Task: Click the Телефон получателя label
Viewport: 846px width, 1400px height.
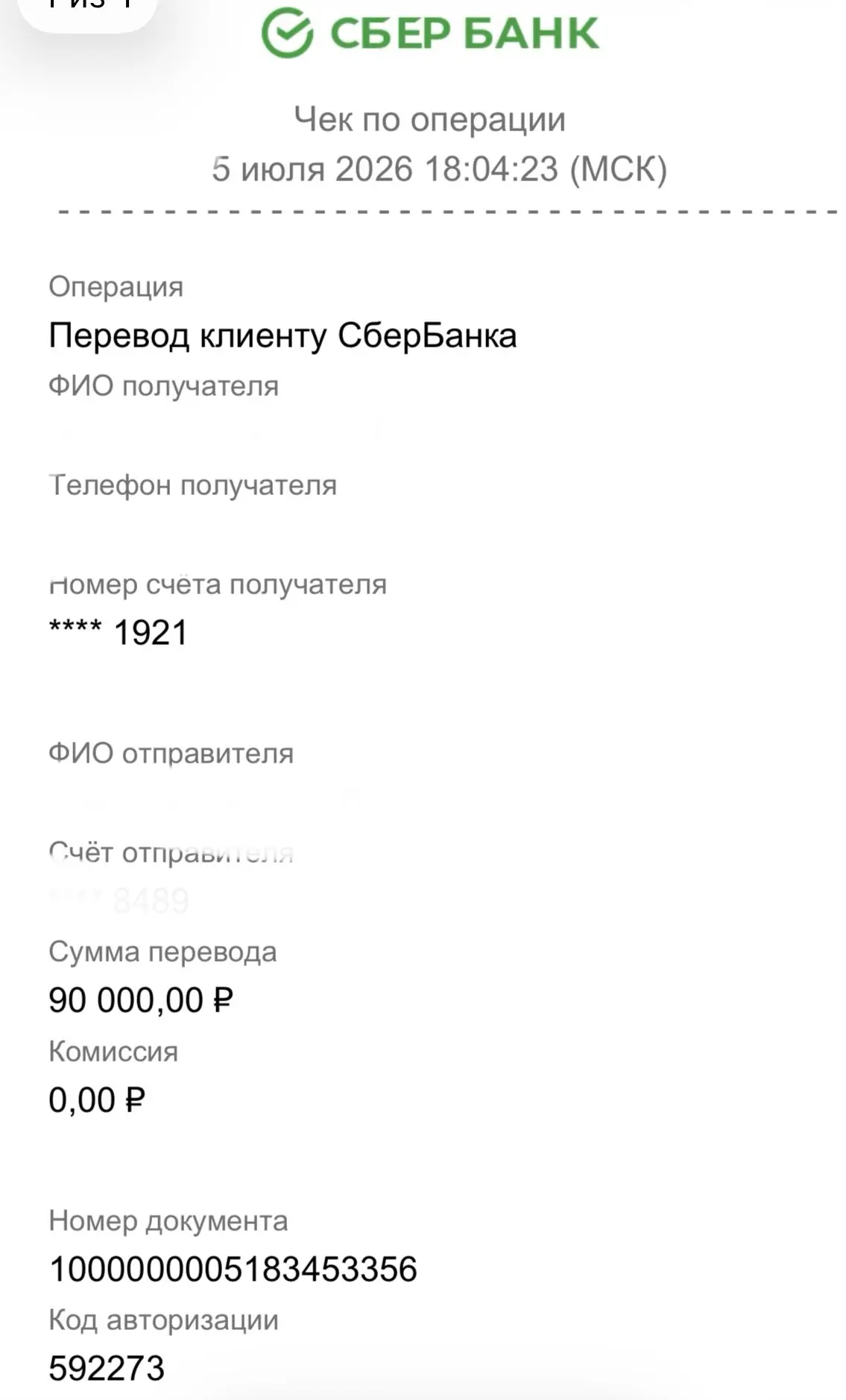Action: [192, 485]
